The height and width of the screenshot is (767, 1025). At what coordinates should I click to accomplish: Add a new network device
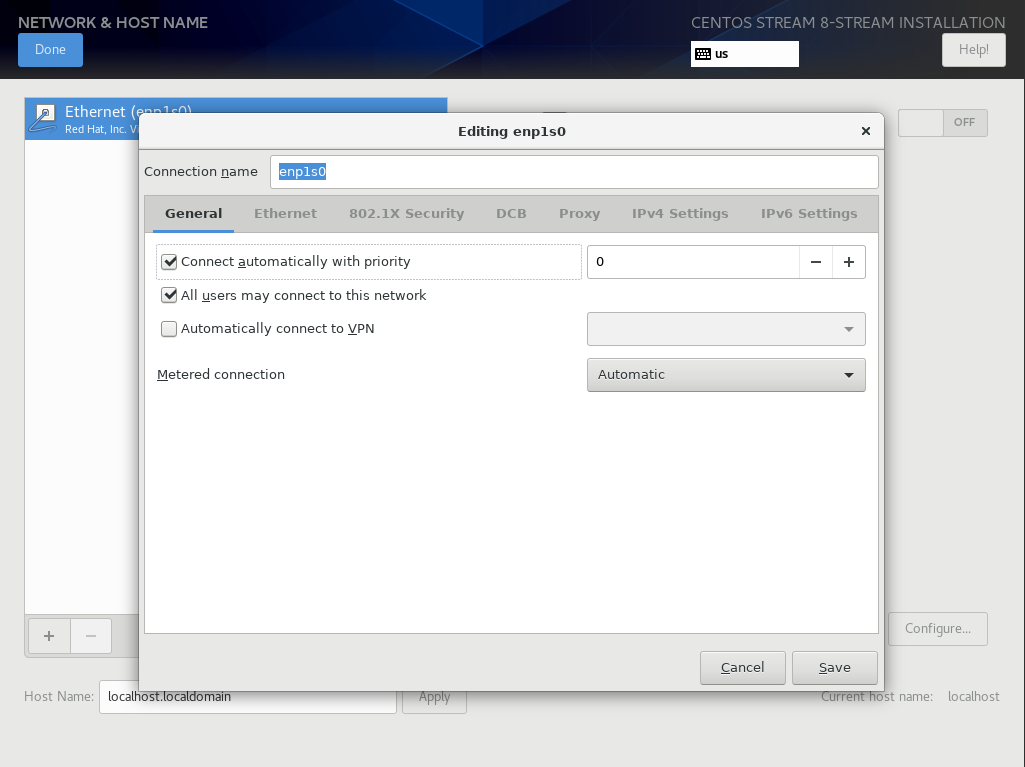49,636
